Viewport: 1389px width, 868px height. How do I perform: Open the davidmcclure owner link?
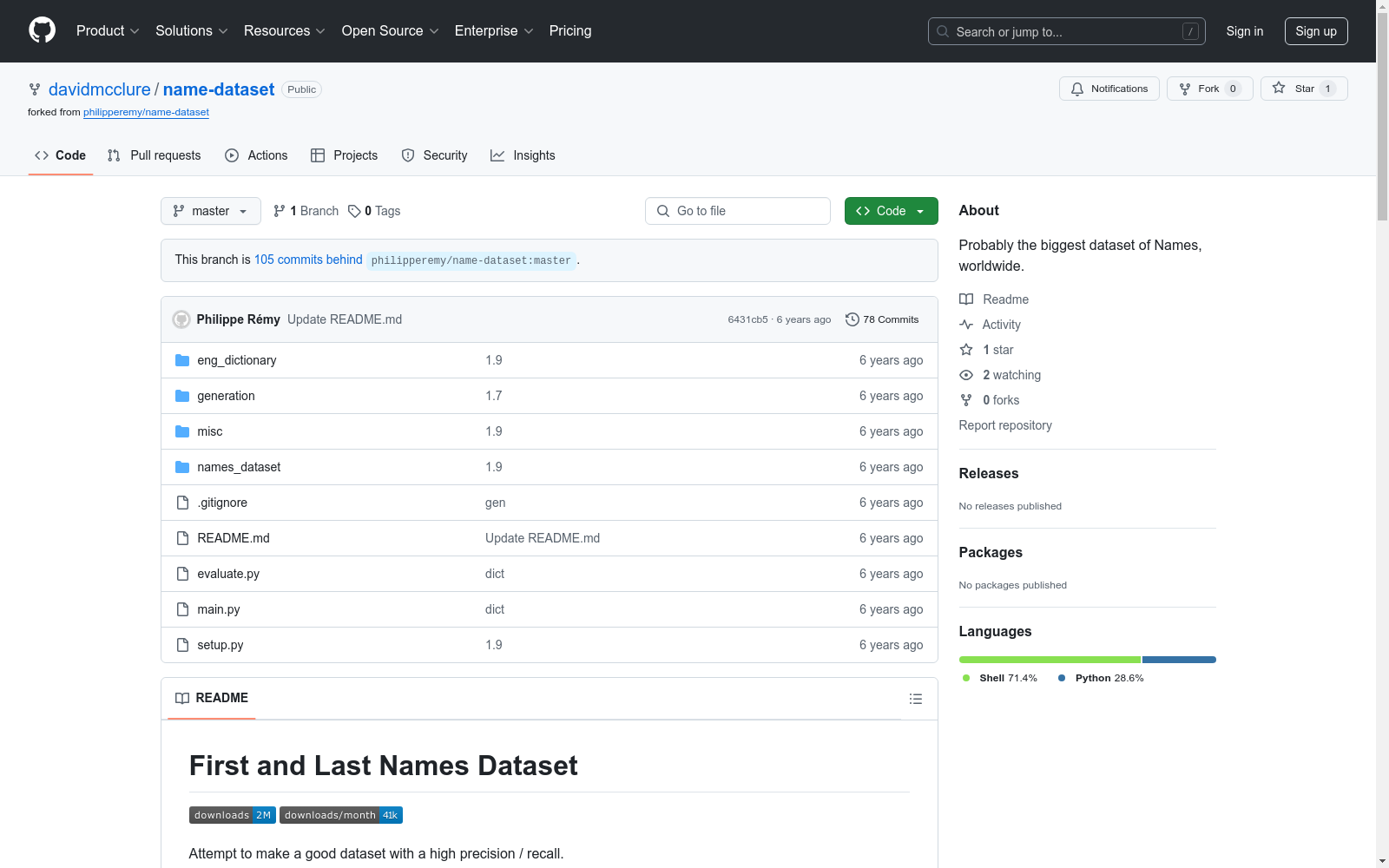click(100, 89)
